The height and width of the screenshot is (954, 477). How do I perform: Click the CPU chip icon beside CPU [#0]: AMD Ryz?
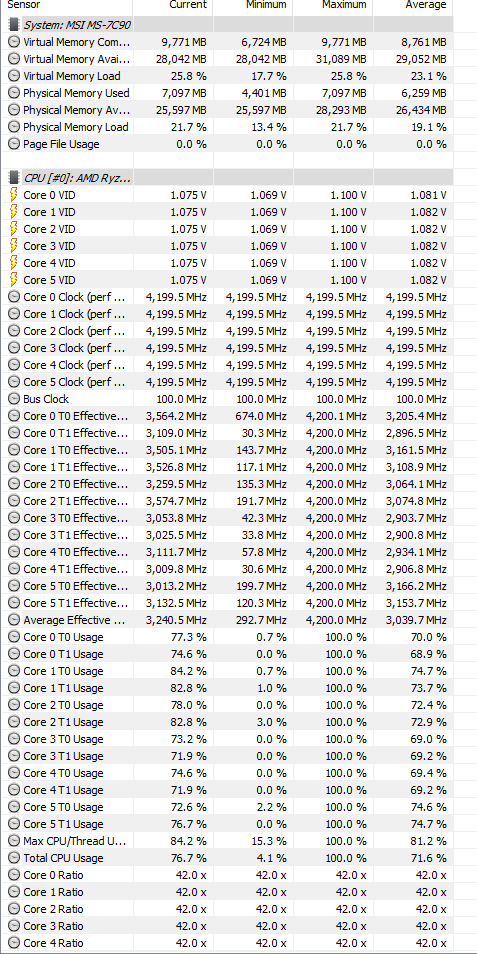click(13, 178)
